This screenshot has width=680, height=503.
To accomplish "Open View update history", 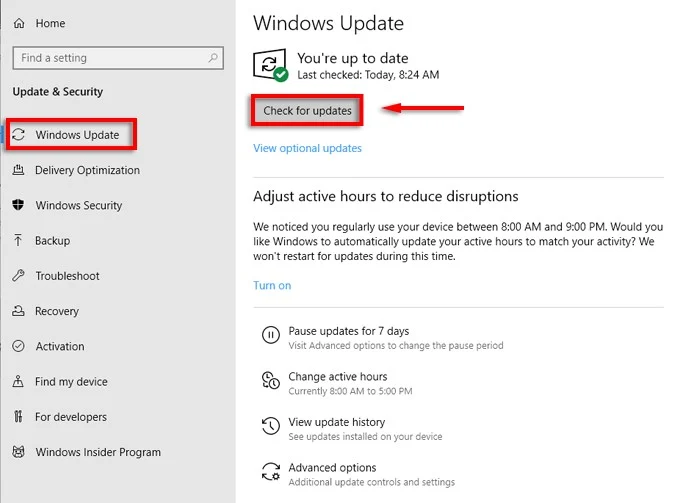I will tap(337, 422).
